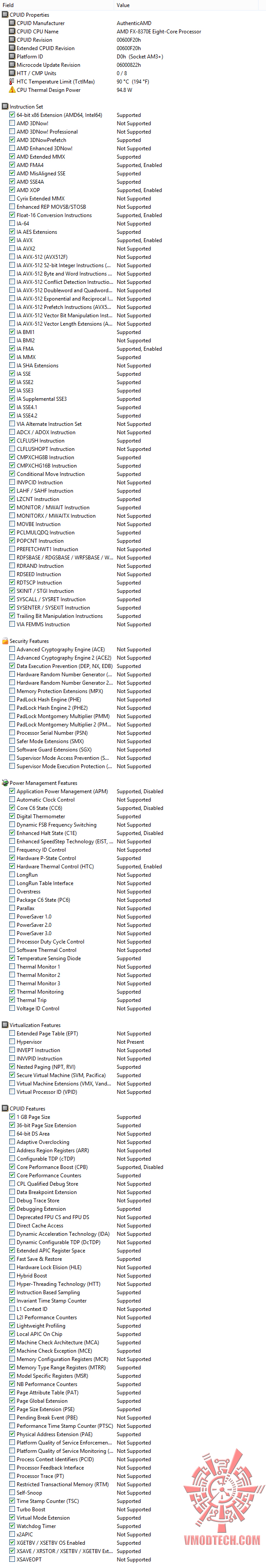Select the 94.8 W value
266x1568 pixels.
(125, 90)
